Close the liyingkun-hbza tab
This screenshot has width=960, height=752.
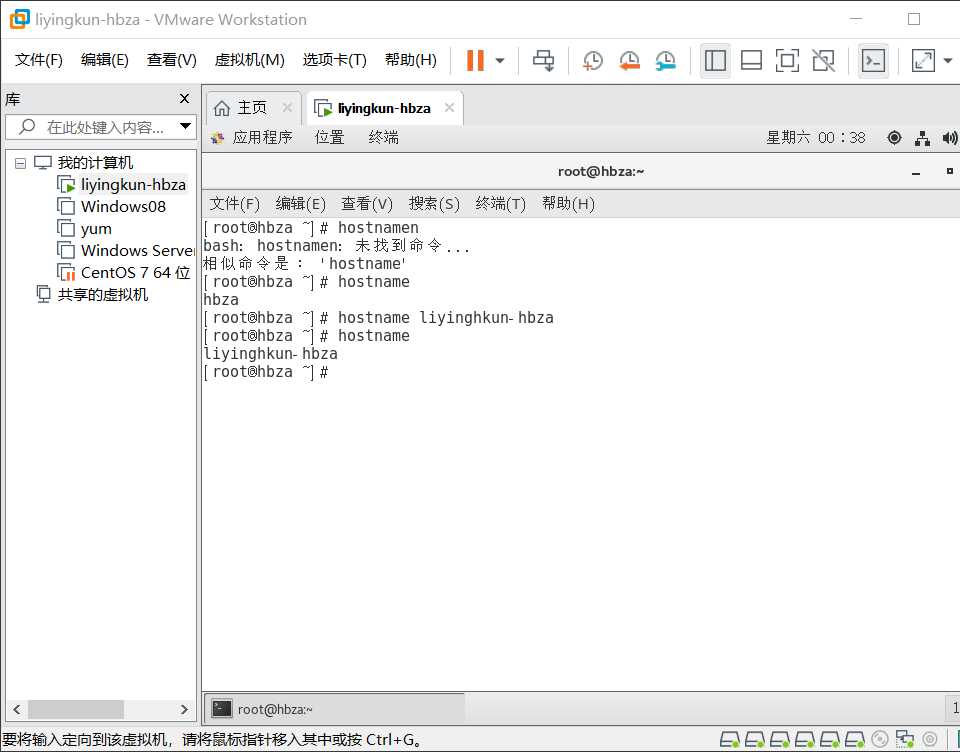tap(449, 108)
